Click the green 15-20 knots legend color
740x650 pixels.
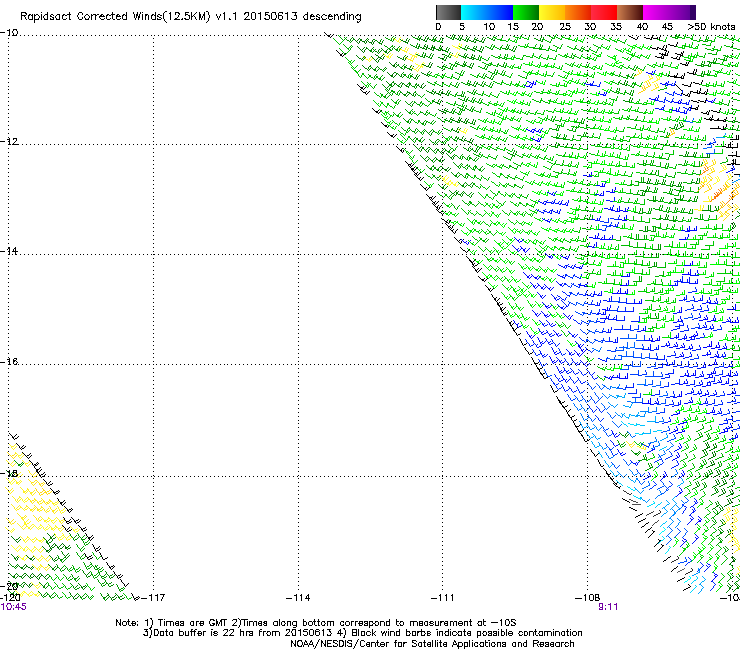526,12
